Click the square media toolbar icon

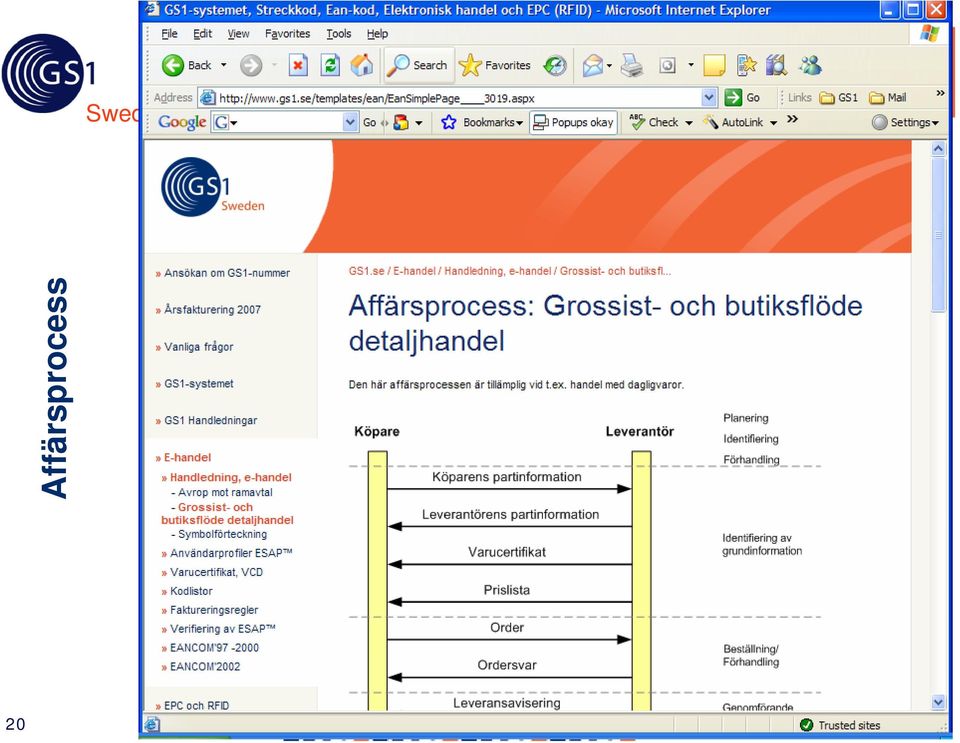point(667,65)
